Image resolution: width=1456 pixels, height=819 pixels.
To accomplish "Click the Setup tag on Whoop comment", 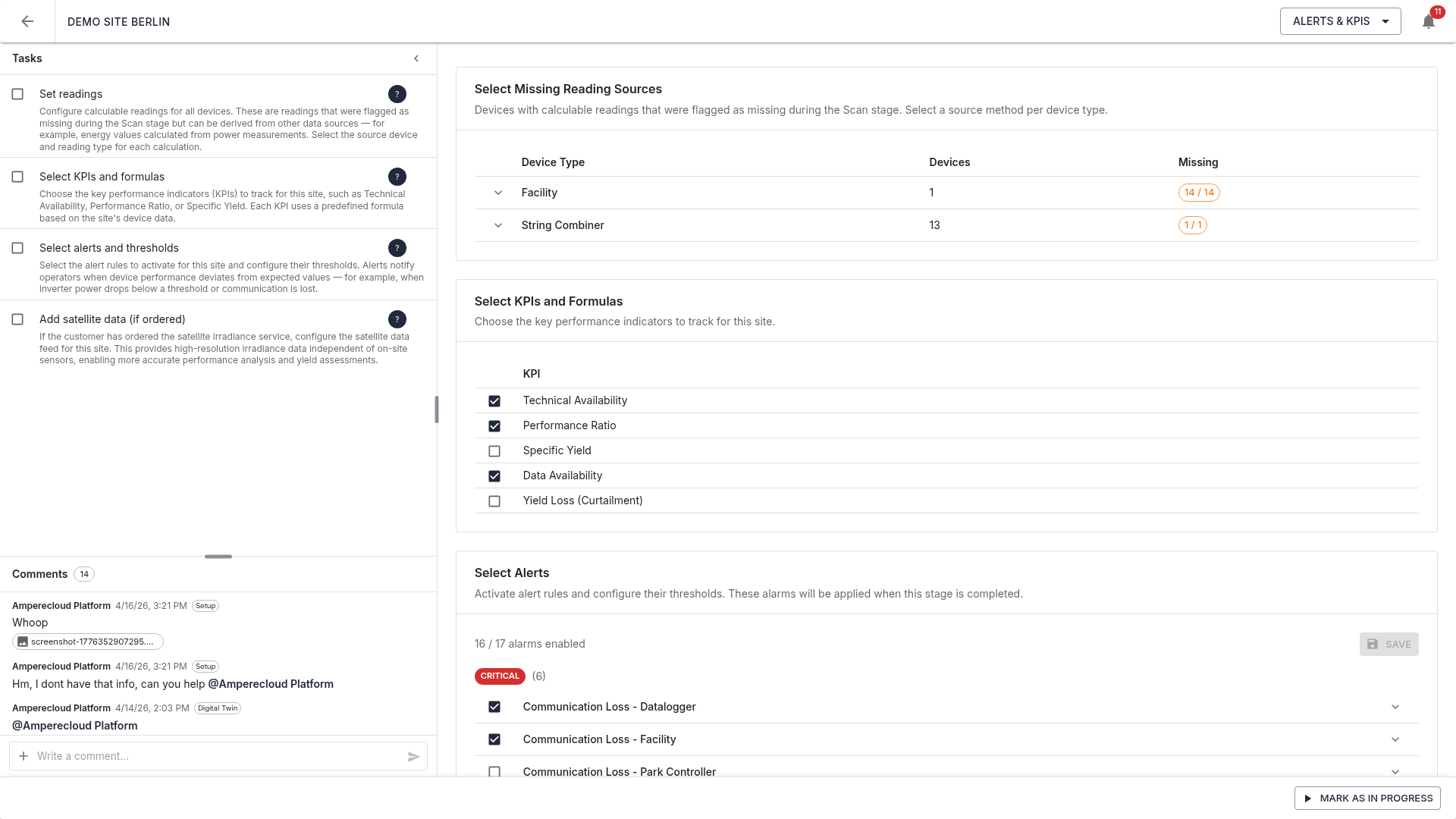I will click(x=206, y=606).
